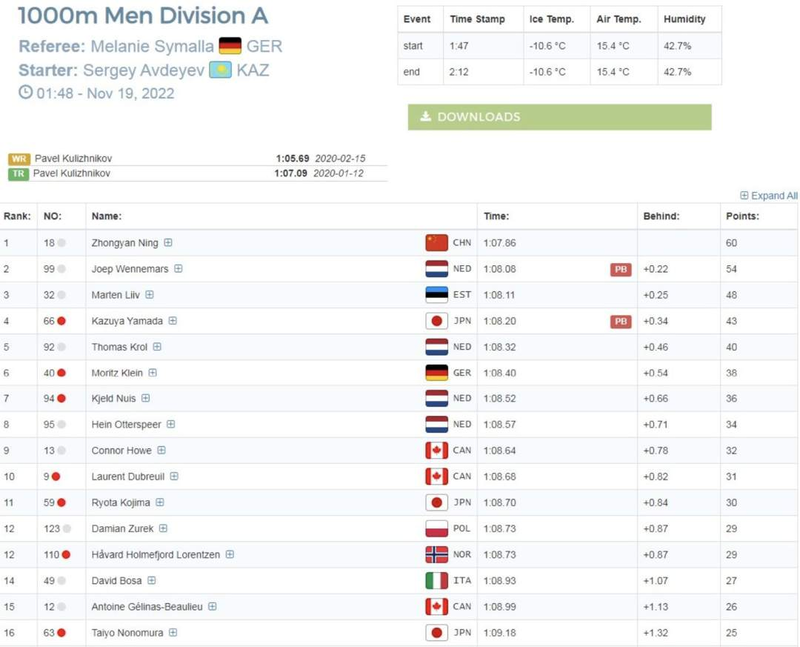800x647 pixels.
Task: Click the PB badge on Joep Wennemars' row
Action: pos(621,269)
